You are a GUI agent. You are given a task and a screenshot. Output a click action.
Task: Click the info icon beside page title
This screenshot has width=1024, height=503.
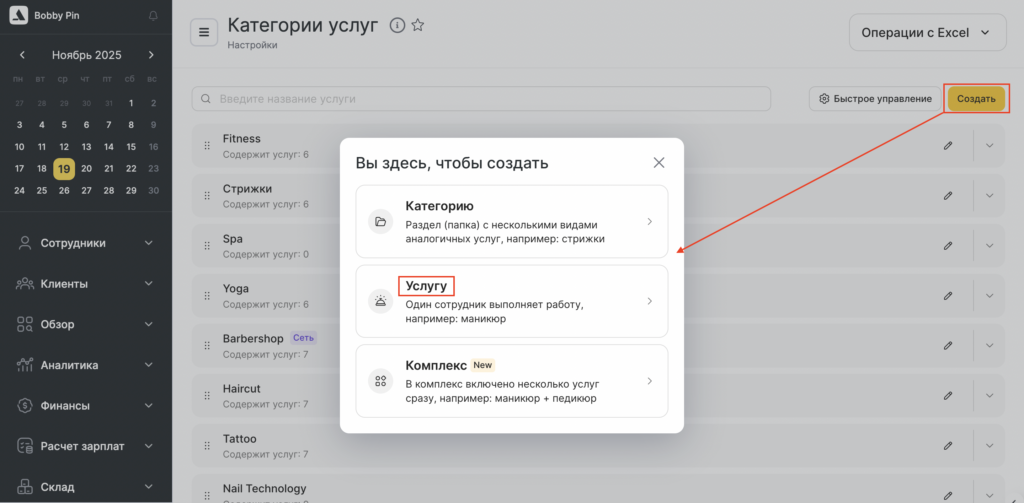tap(397, 26)
